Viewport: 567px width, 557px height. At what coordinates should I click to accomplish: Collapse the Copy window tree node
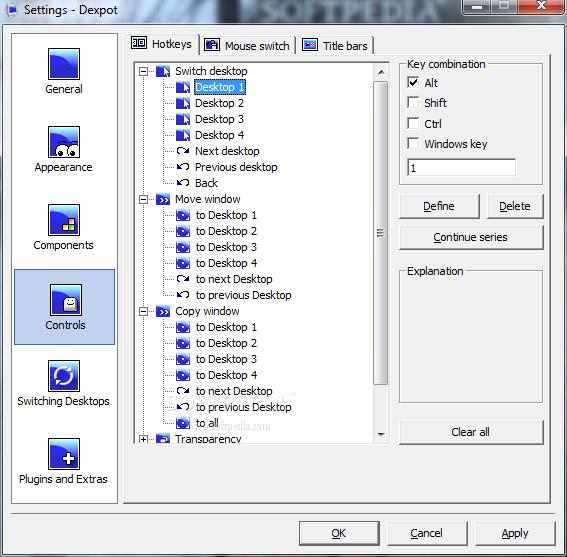(143, 311)
